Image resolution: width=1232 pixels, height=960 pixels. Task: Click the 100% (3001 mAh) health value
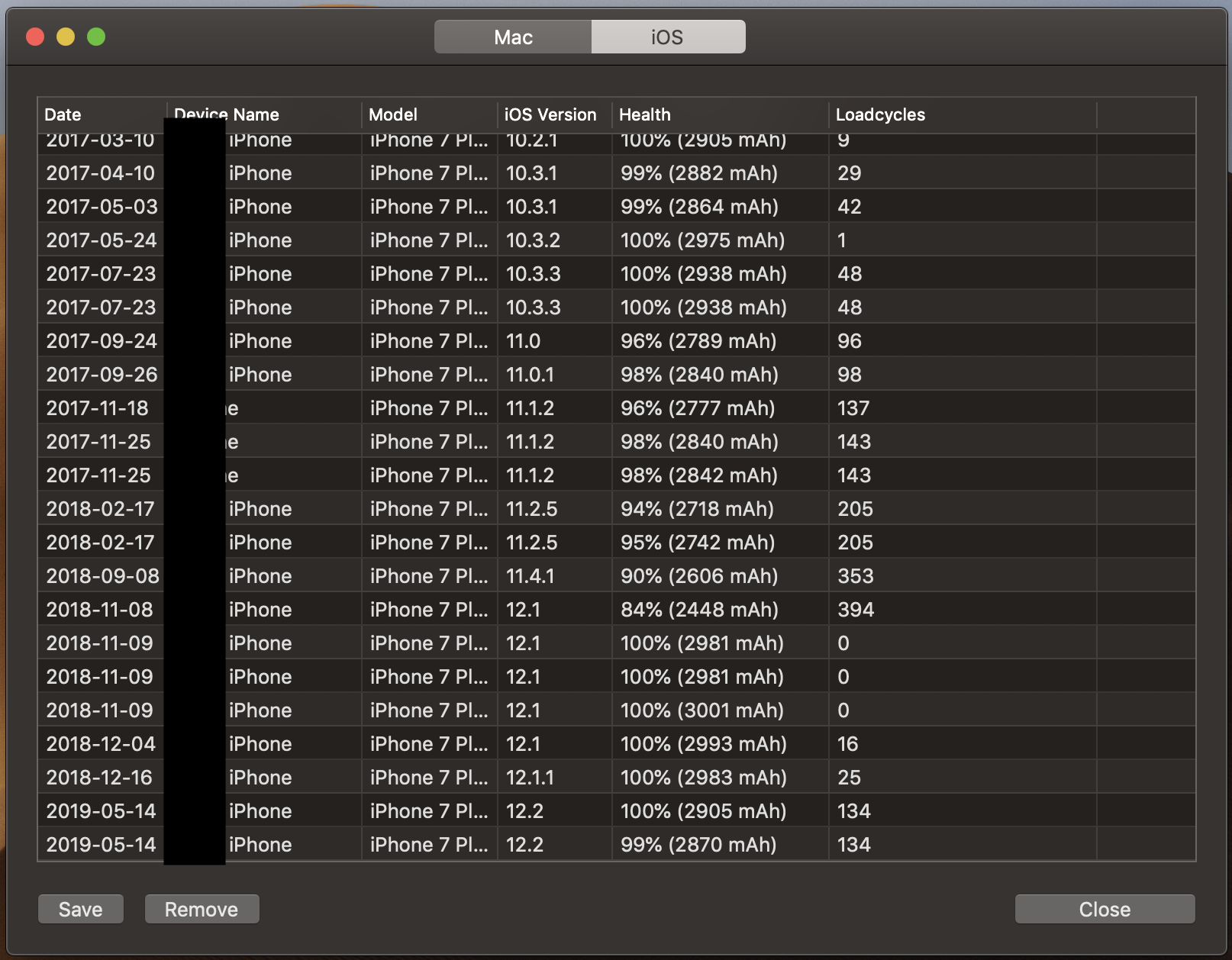702,710
